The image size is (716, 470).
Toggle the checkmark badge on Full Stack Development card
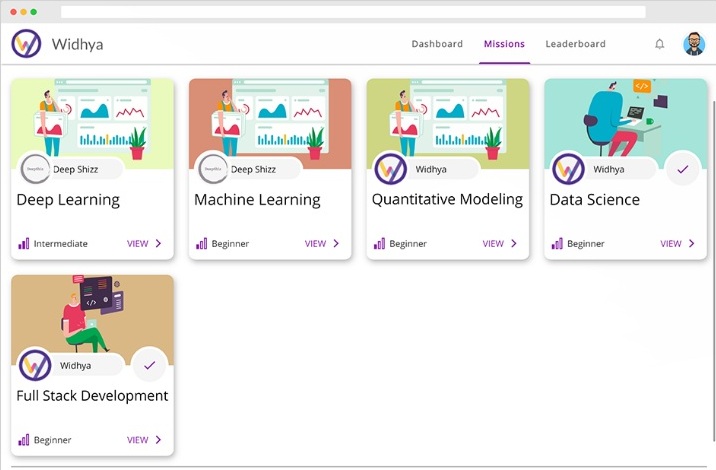point(149,365)
